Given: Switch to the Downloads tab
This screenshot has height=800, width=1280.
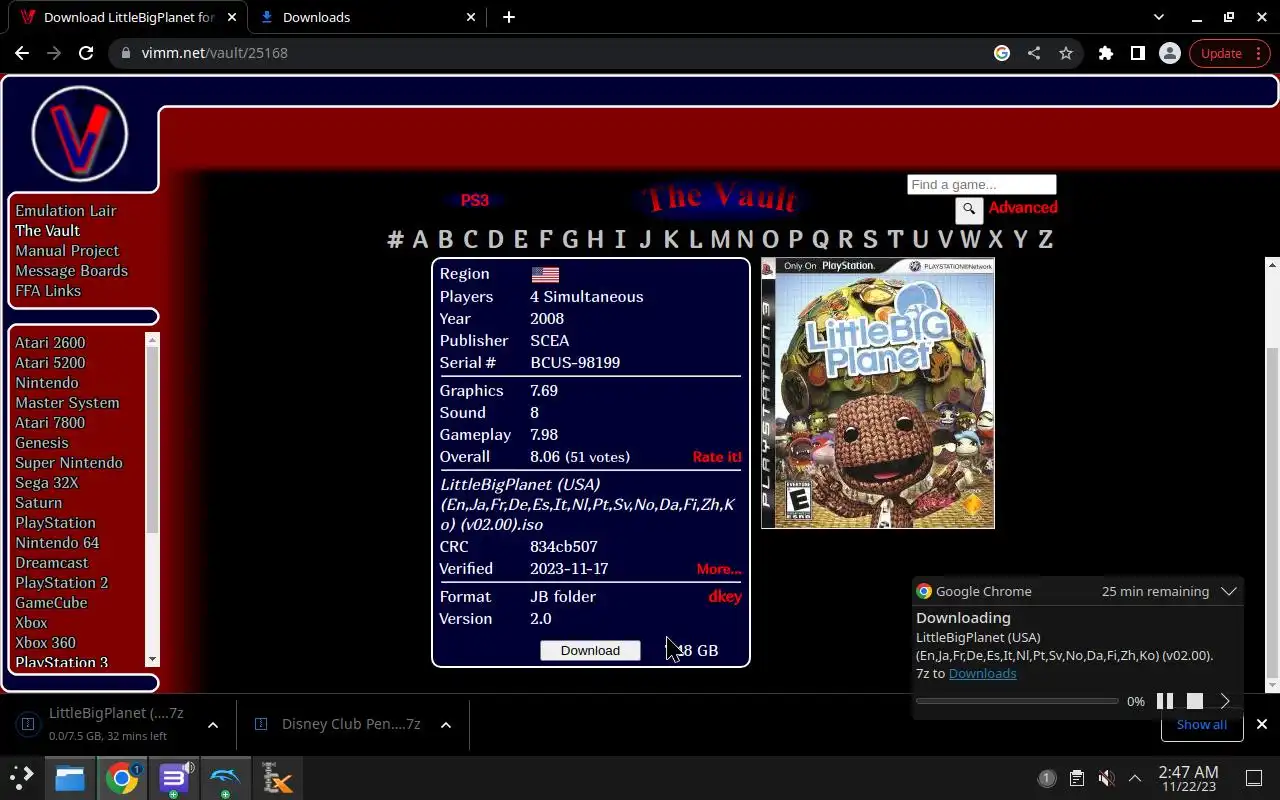Looking at the screenshot, I should (x=367, y=17).
